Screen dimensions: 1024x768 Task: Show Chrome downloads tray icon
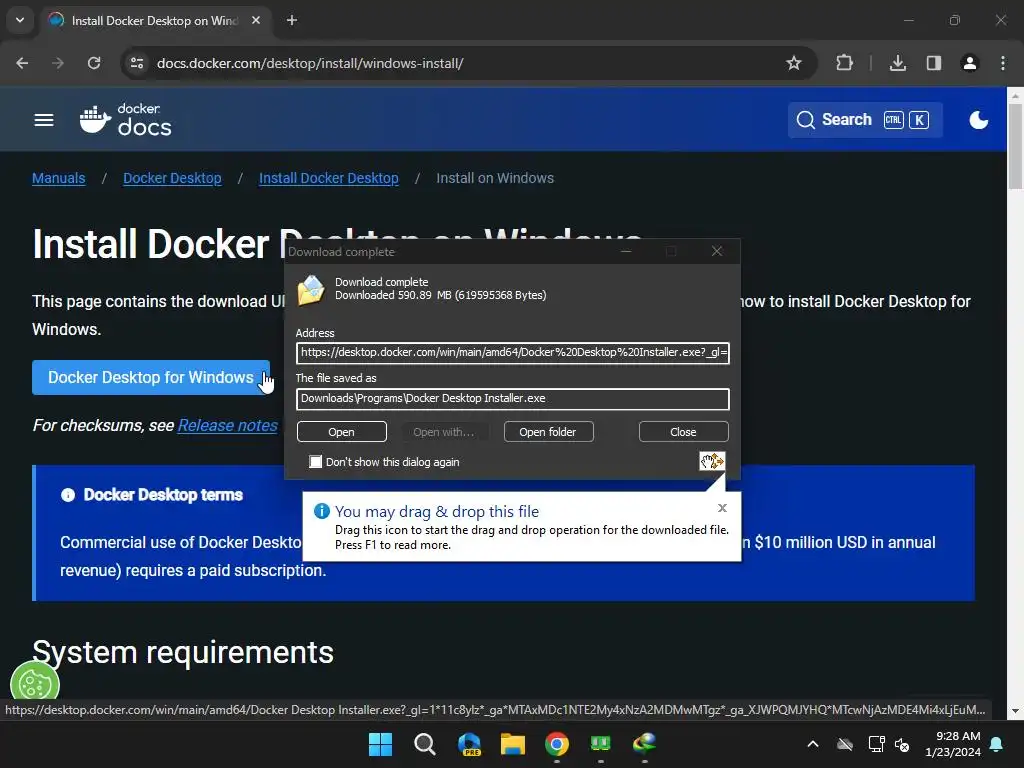898,63
